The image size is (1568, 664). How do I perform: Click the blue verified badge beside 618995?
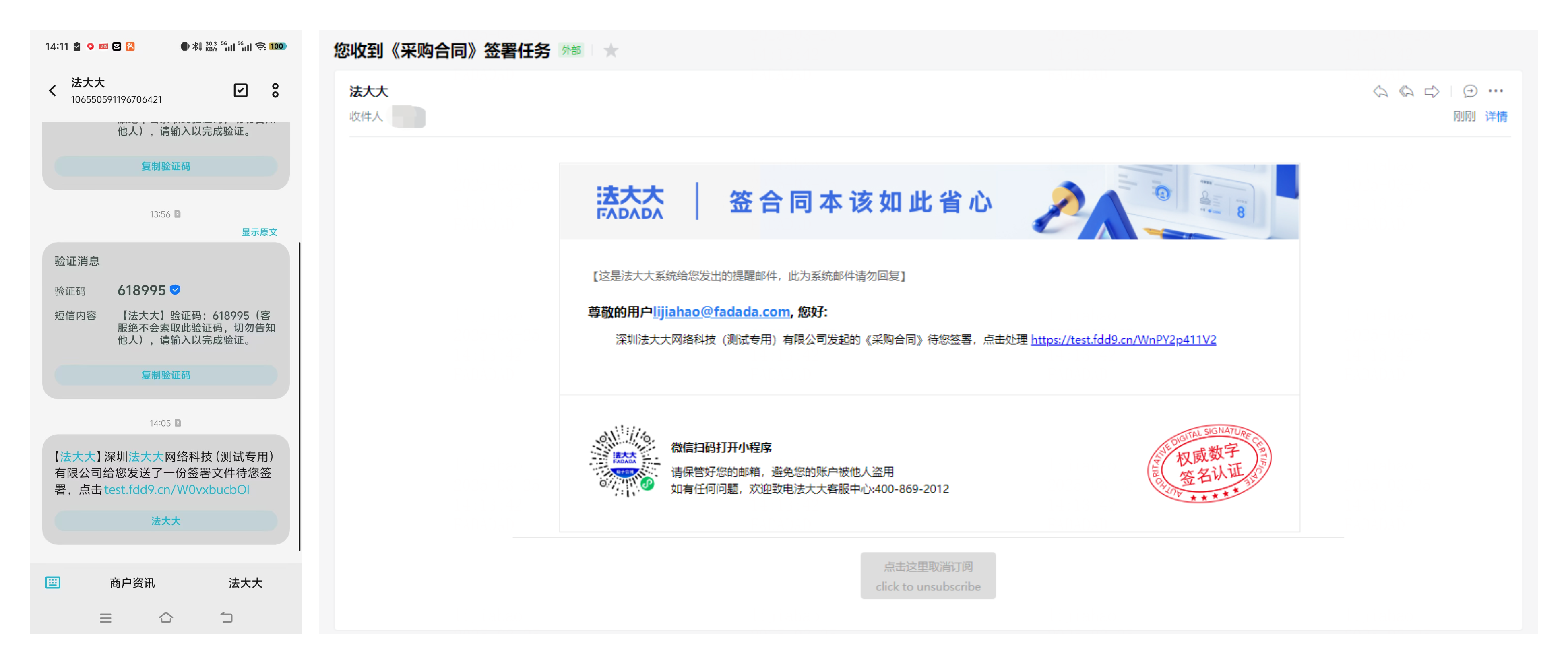point(175,290)
